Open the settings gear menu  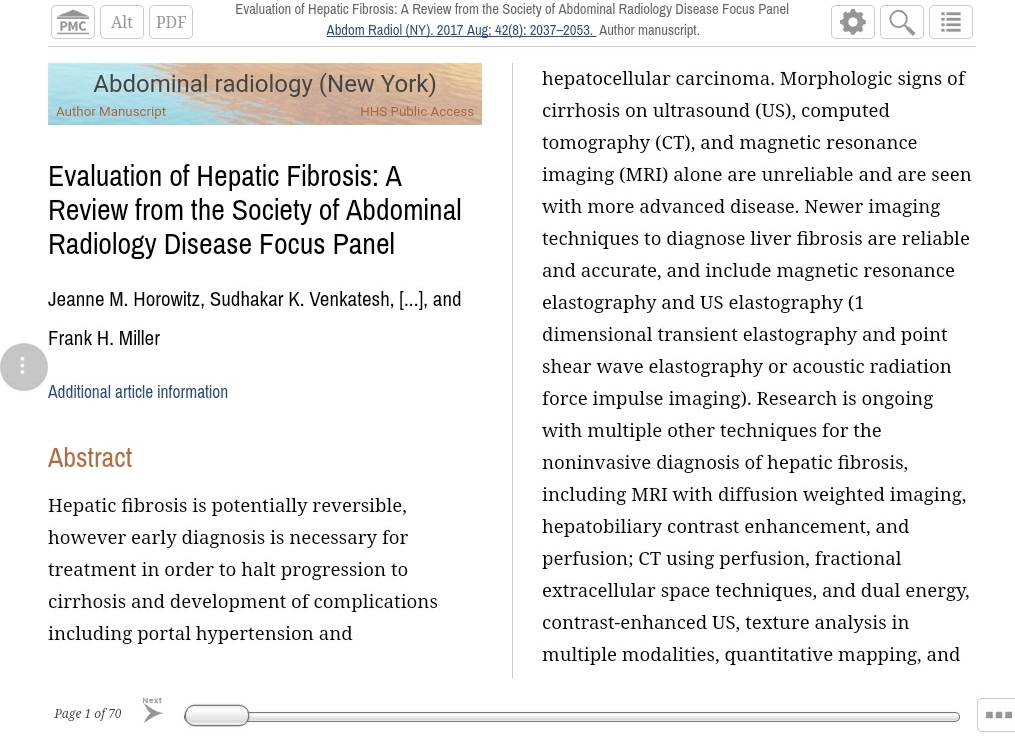(853, 23)
